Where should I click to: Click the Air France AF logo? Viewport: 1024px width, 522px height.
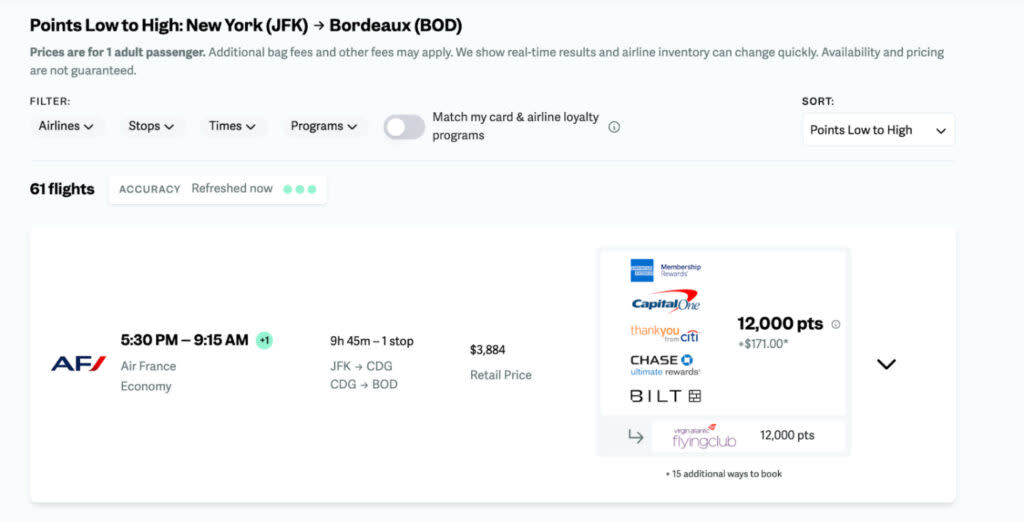[78, 363]
